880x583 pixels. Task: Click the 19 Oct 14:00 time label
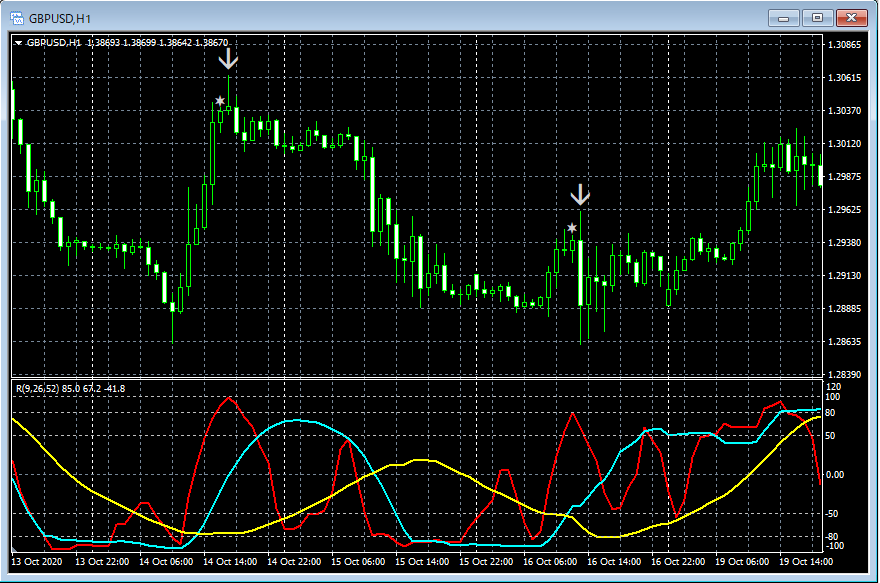pyautogui.click(x=806, y=562)
